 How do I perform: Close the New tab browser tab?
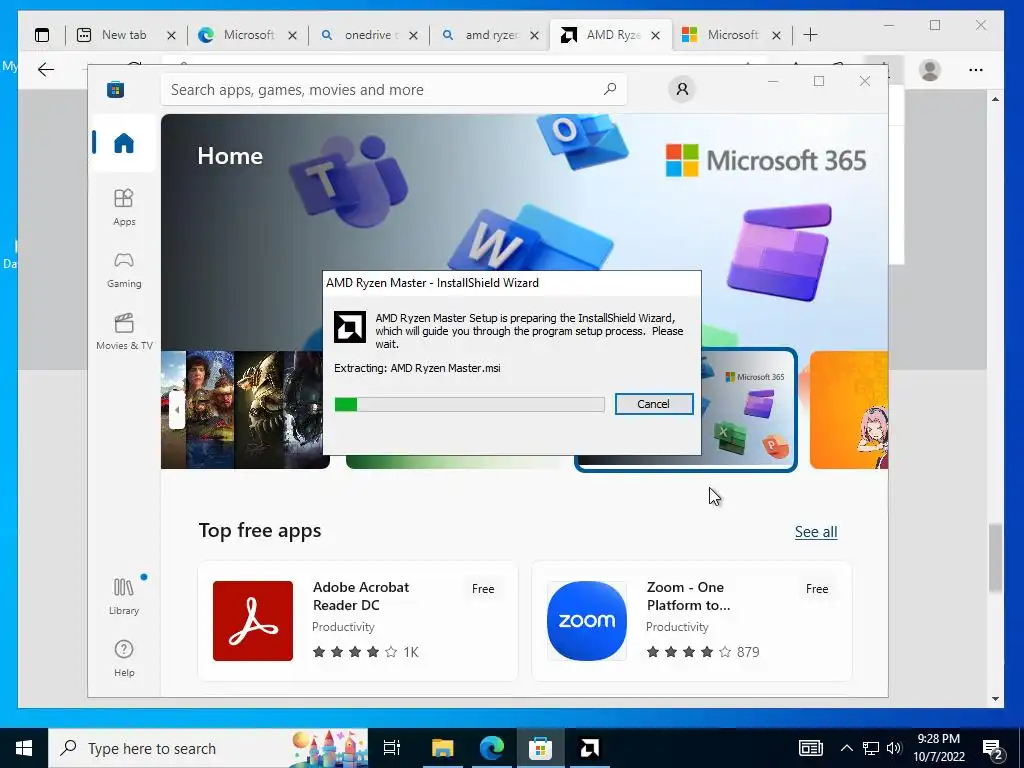pyautogui.click(x=171, y=35)
